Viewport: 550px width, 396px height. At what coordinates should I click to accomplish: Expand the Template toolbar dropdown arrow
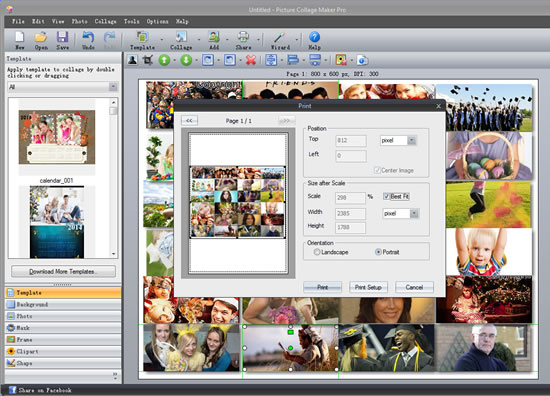[162, 39]
